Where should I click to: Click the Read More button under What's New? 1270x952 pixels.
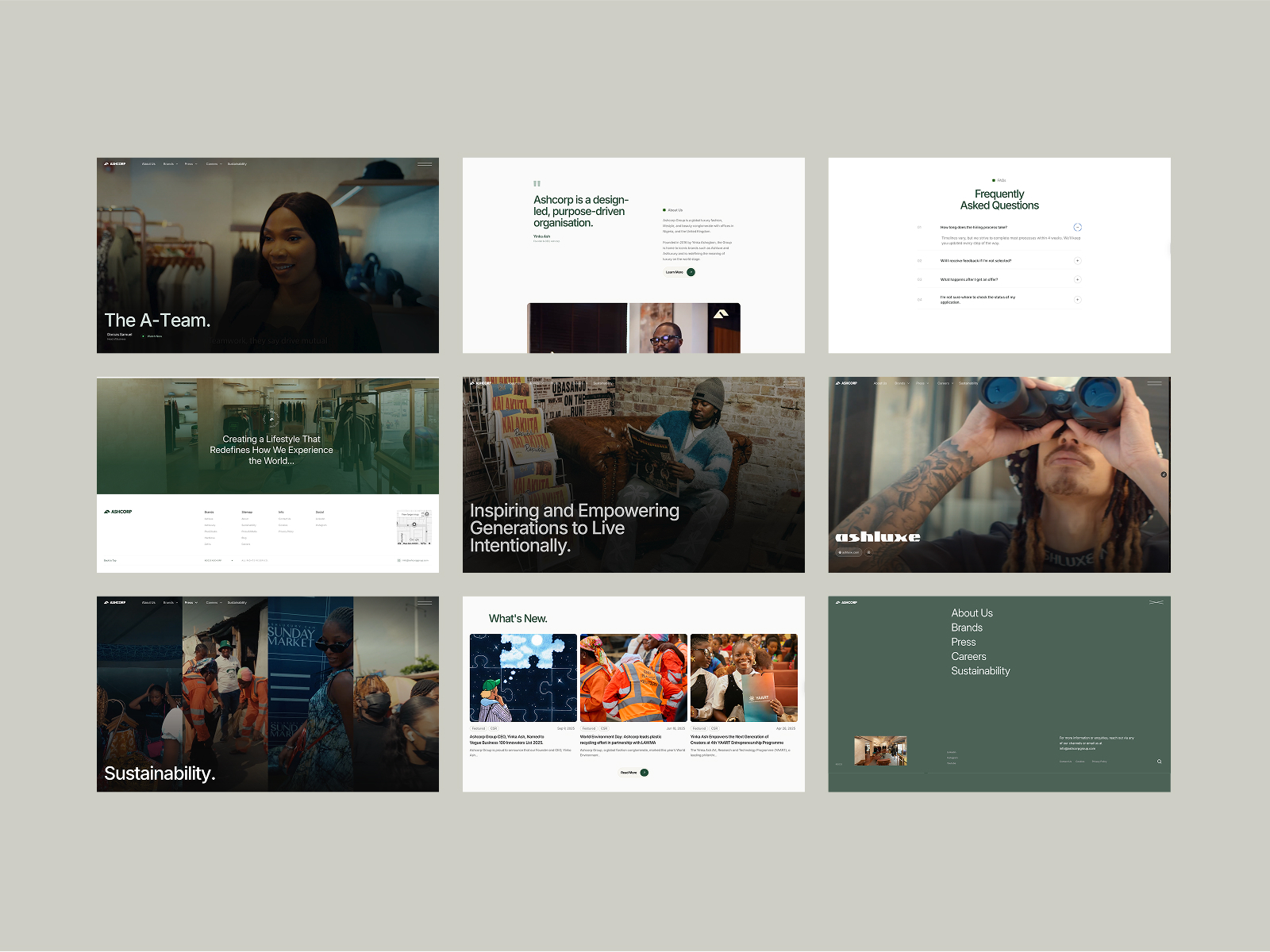point(634,773)
